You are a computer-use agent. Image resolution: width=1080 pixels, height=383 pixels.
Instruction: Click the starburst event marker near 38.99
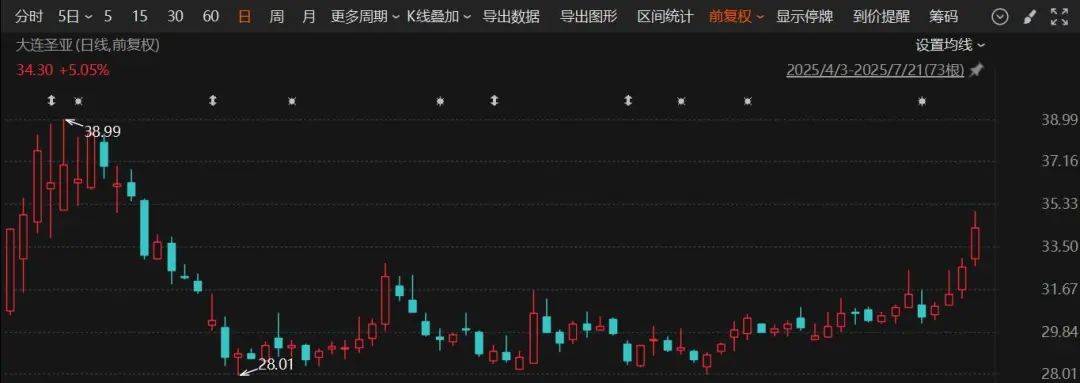(78, 101)
